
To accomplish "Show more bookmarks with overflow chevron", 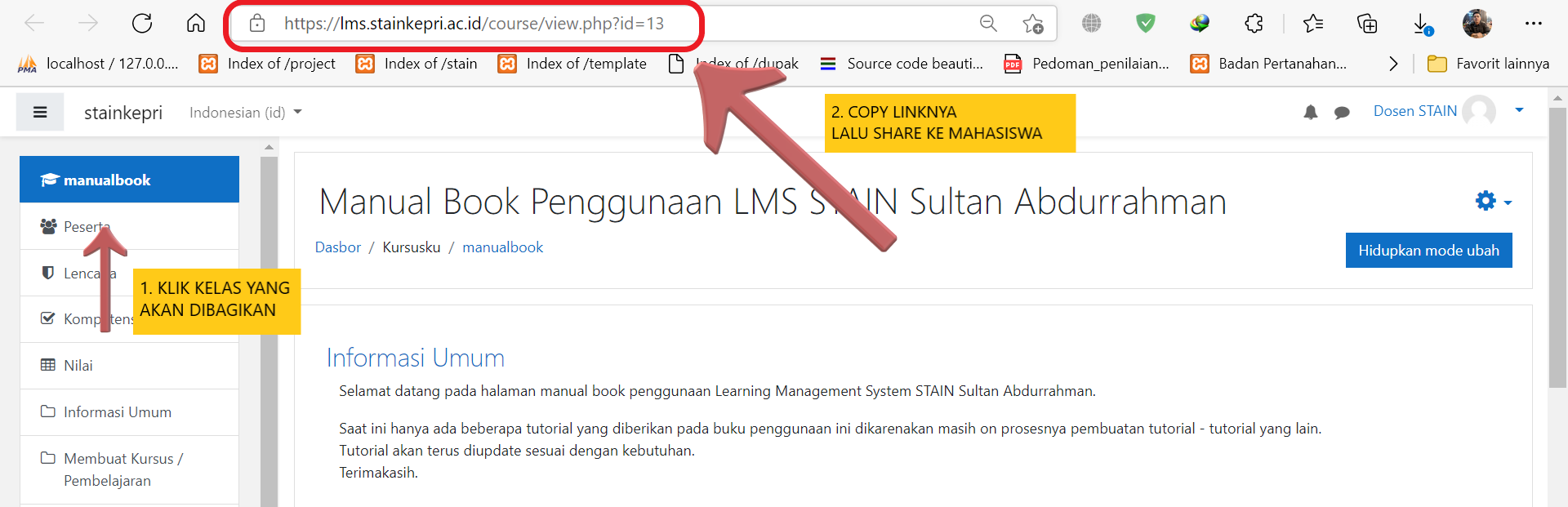I will (x=1393, y=64).
